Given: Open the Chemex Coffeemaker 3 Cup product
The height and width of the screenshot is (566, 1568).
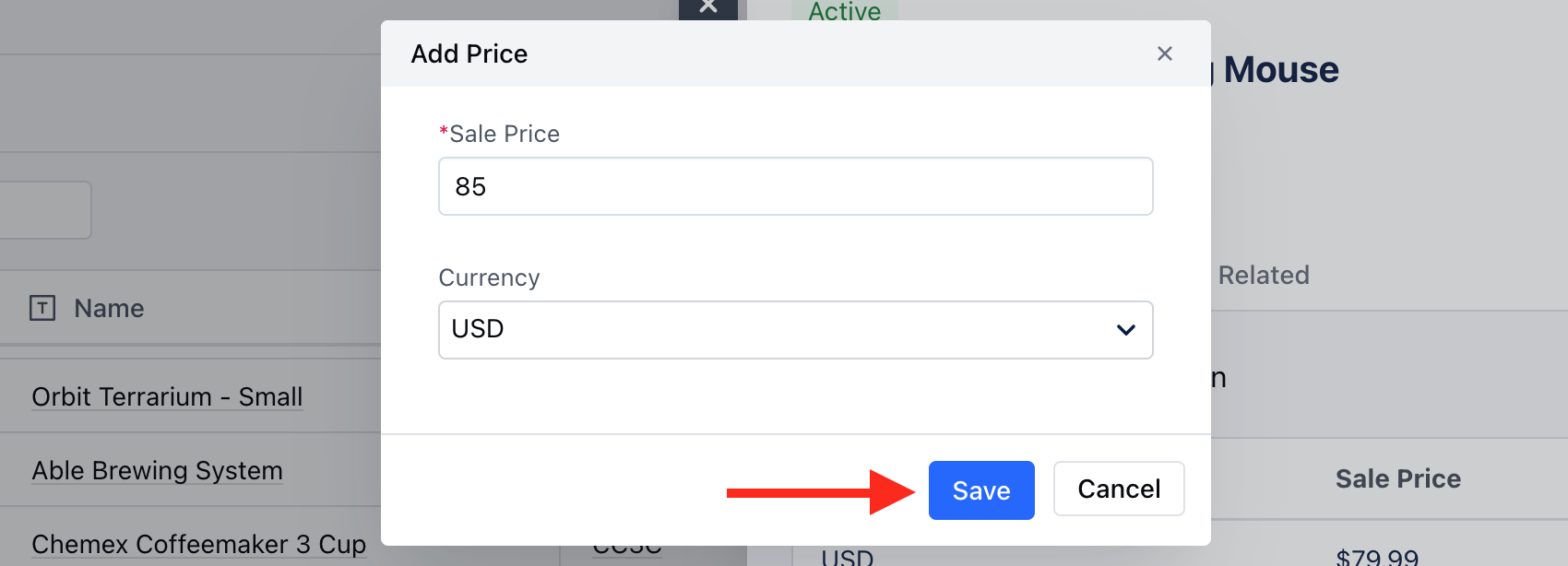Looking at the screenshot, I should click(x=198, y=544).
